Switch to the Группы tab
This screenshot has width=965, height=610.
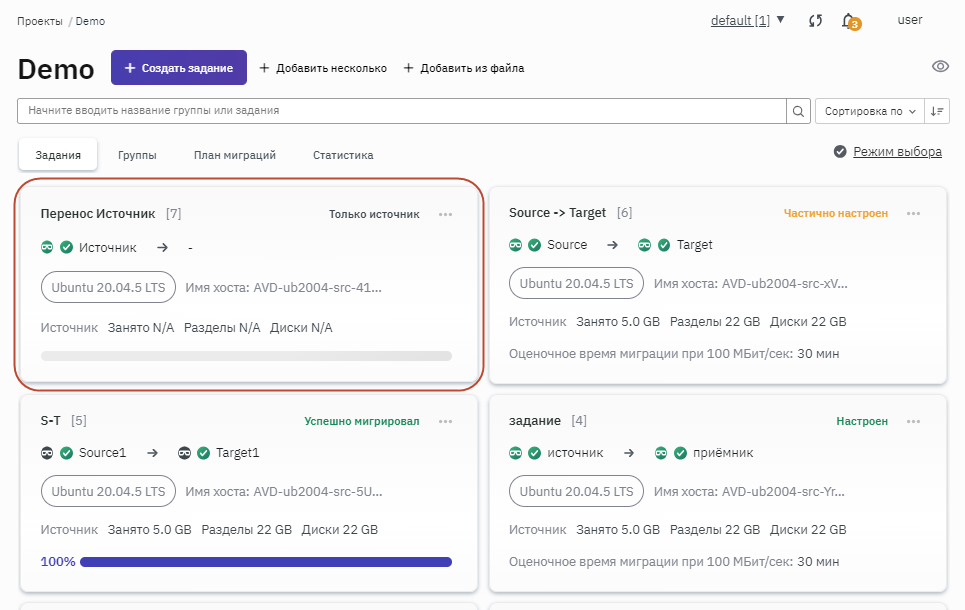(x=136, y=155)
